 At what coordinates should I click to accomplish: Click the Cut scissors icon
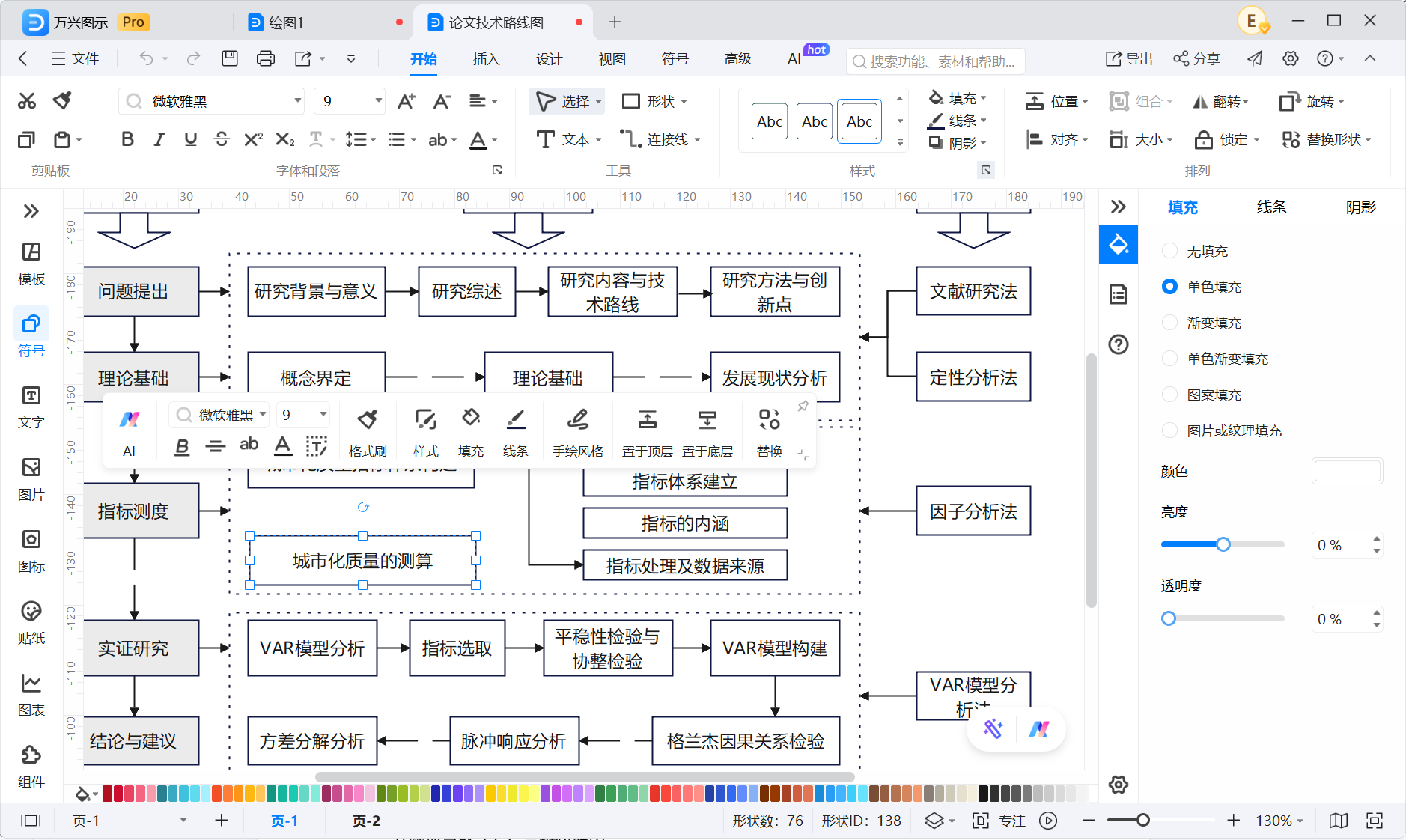coord(27,101)
